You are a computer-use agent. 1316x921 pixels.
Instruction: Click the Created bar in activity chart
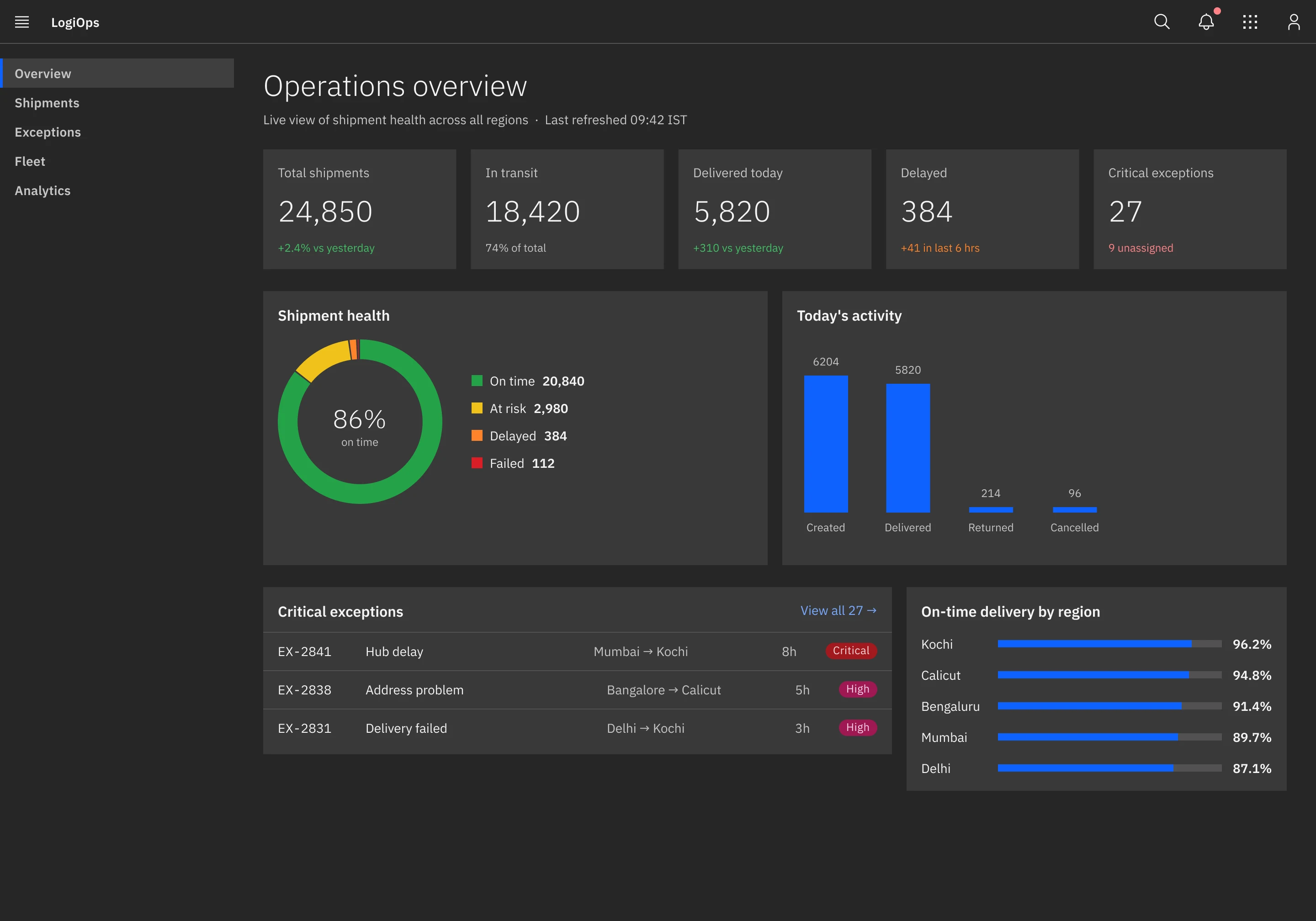[826, 444]
